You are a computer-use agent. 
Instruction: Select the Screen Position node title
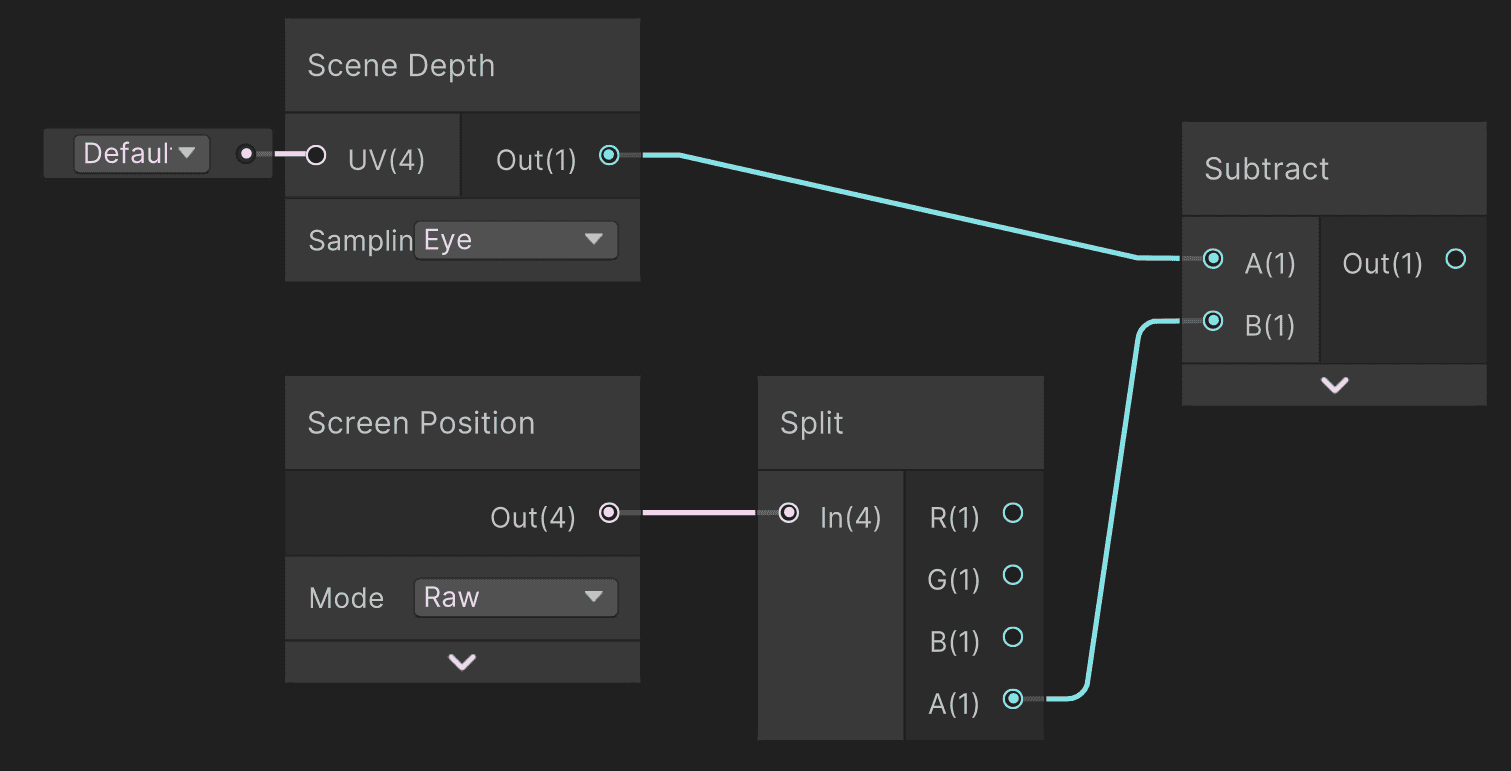coord(421,423)
